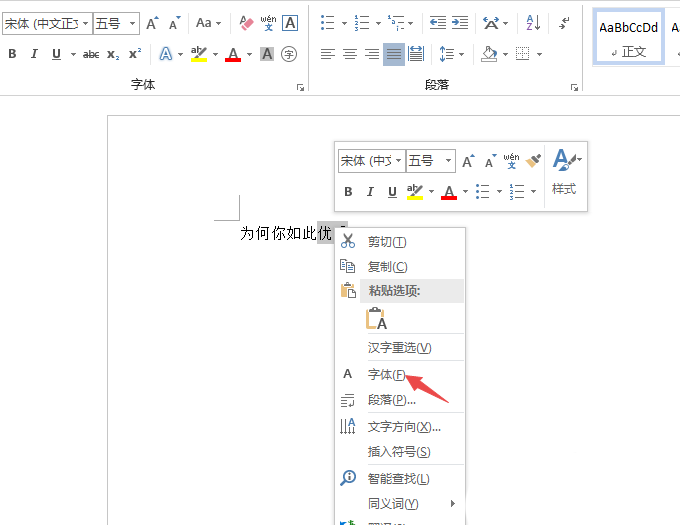
Task: Launch the Paragraph dialog box launcher
Action: 574,87
